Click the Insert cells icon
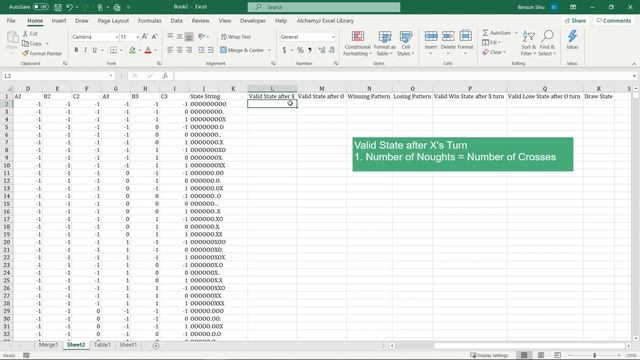This screenshot has width=640, height=360. (x=431, y=36)
